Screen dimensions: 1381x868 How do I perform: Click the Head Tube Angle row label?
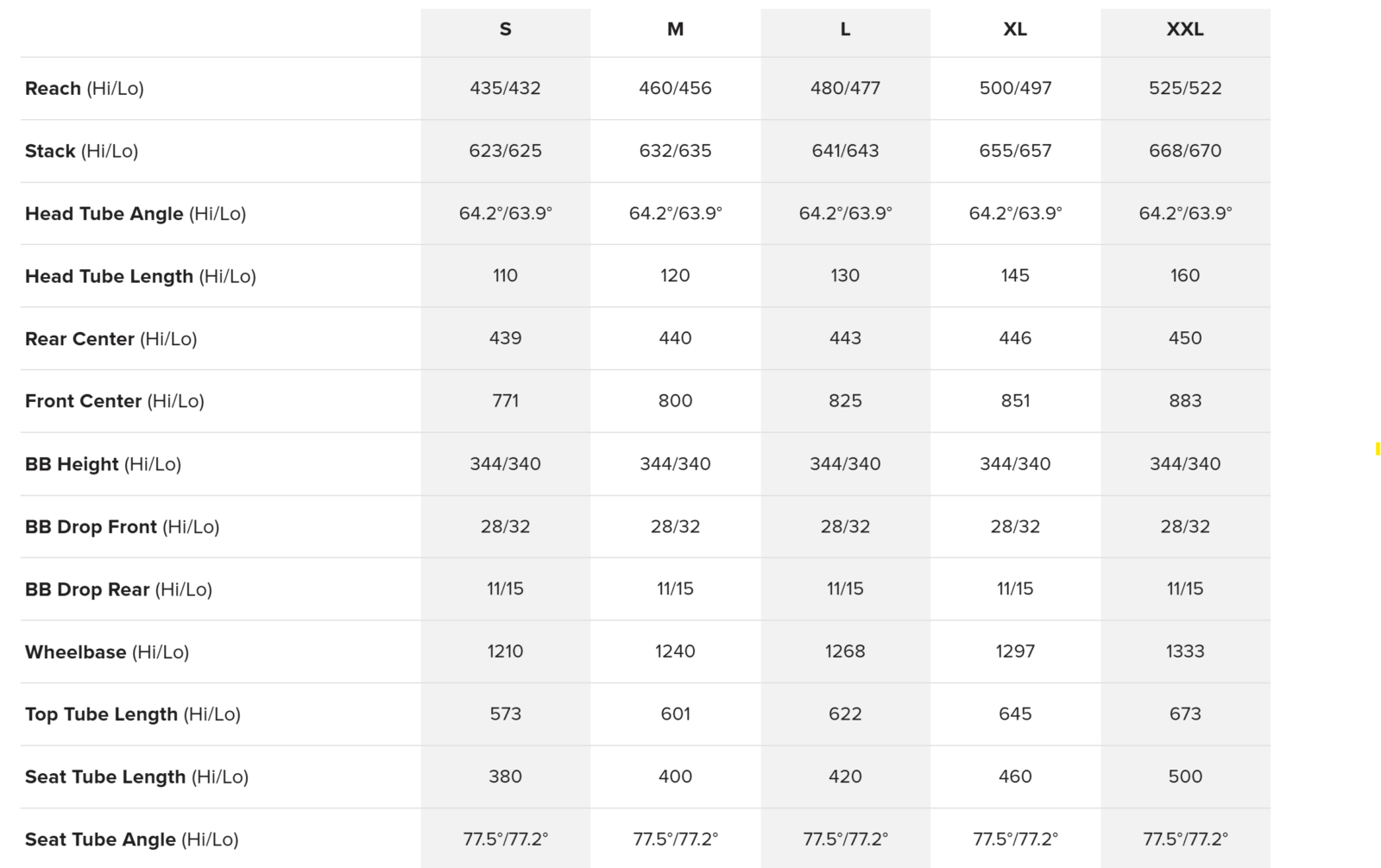click(x=136, y=214)
